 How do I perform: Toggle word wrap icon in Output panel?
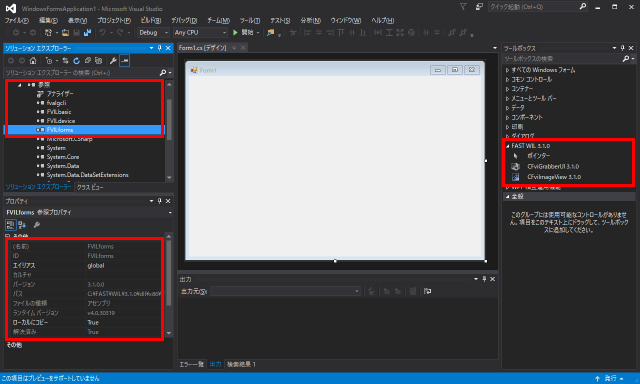[x=427, y=291]
